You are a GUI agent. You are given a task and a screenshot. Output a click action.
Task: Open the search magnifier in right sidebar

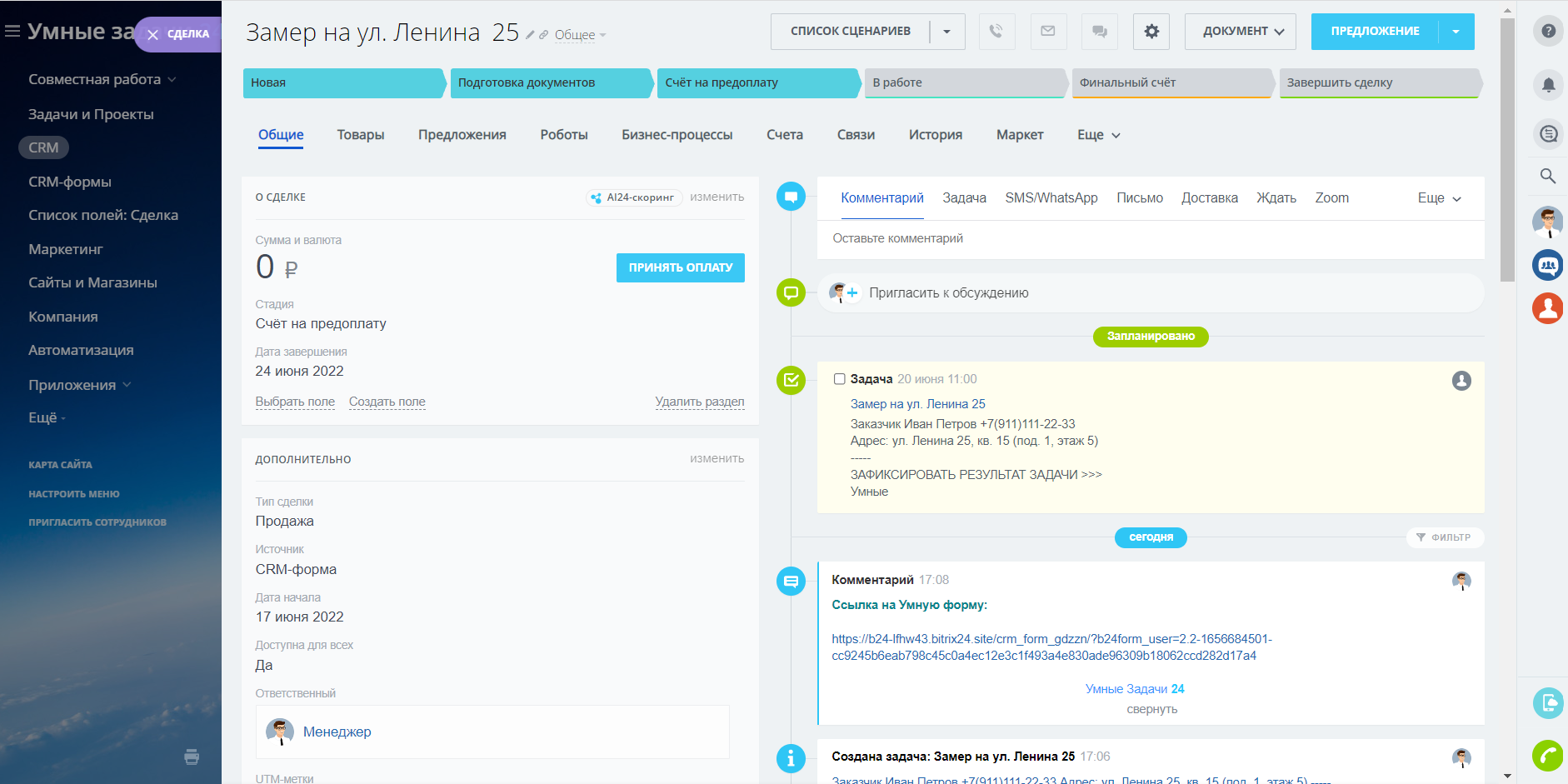tap(1548, 176)
